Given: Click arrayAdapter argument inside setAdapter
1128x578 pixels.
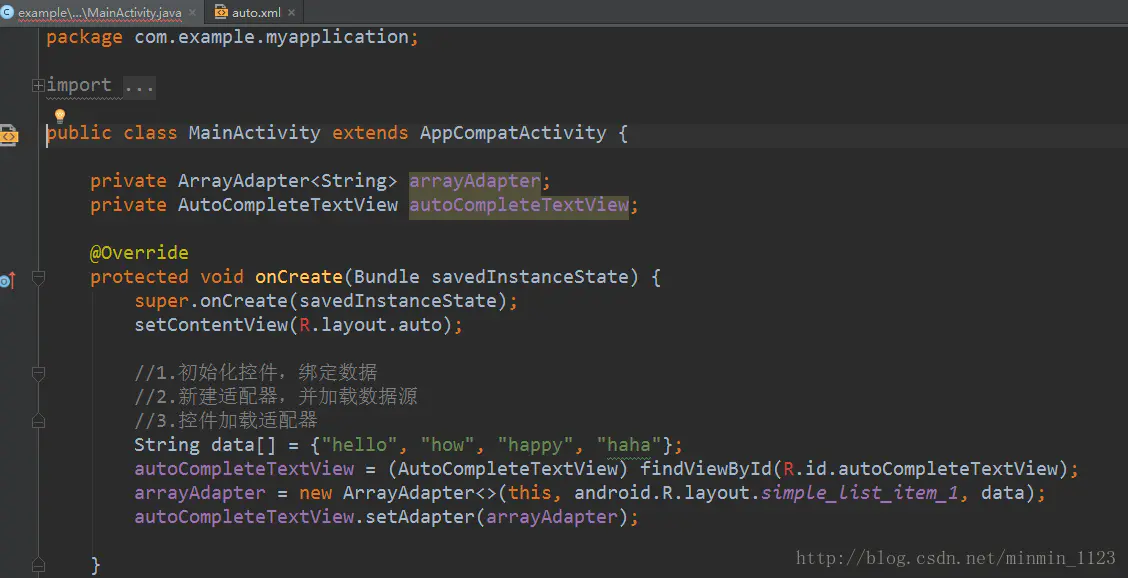Looking at the screenshot, I should point(552,517).
